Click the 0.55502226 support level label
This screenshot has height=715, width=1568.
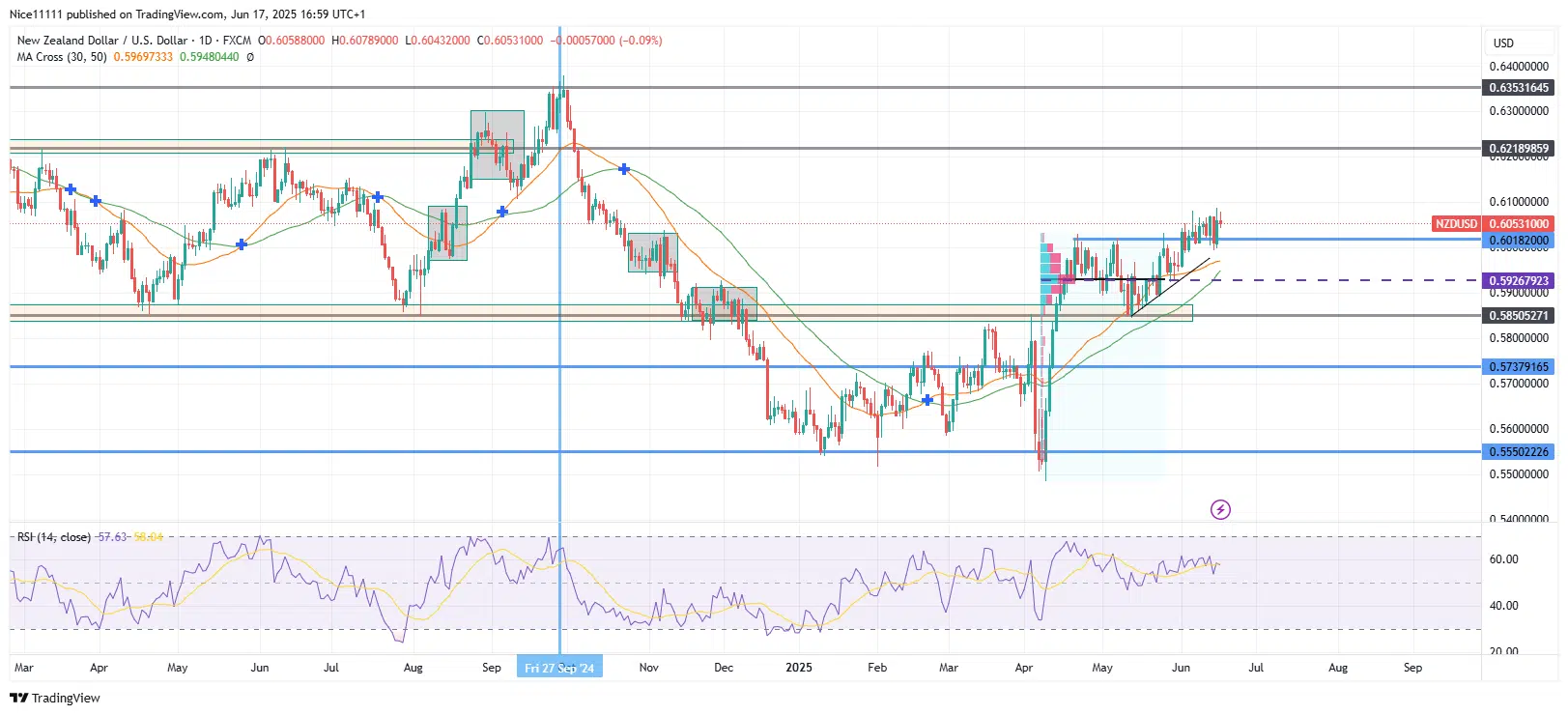click(x=1518, y=452)
